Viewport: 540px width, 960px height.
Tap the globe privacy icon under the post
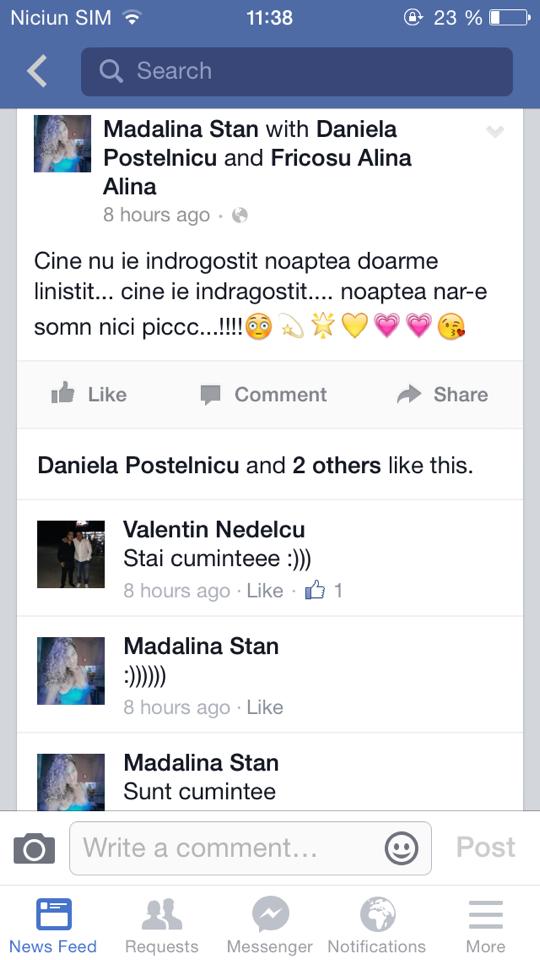click(240, 216)
